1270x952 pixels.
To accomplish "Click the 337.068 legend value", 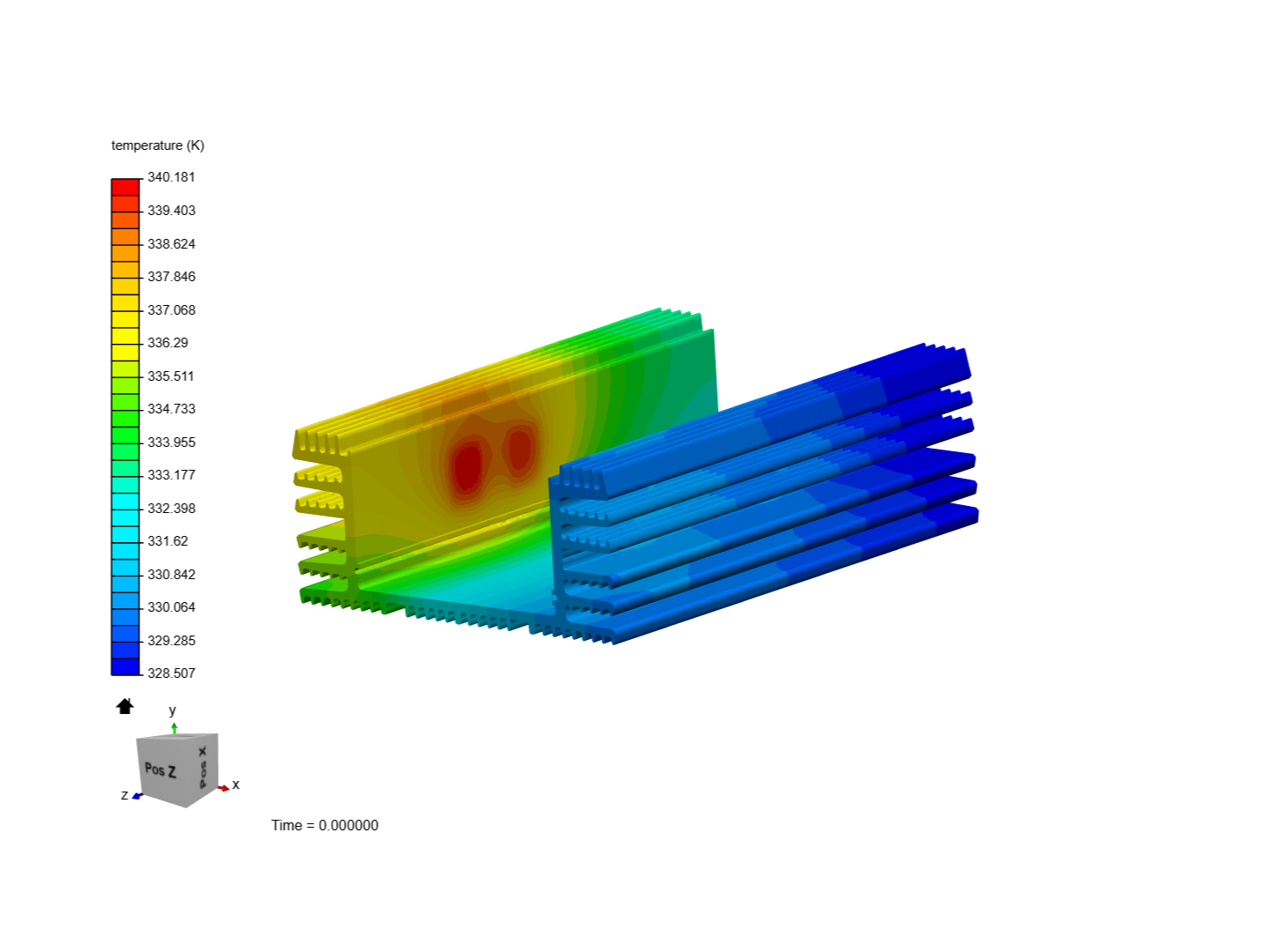I will point(171,310).
